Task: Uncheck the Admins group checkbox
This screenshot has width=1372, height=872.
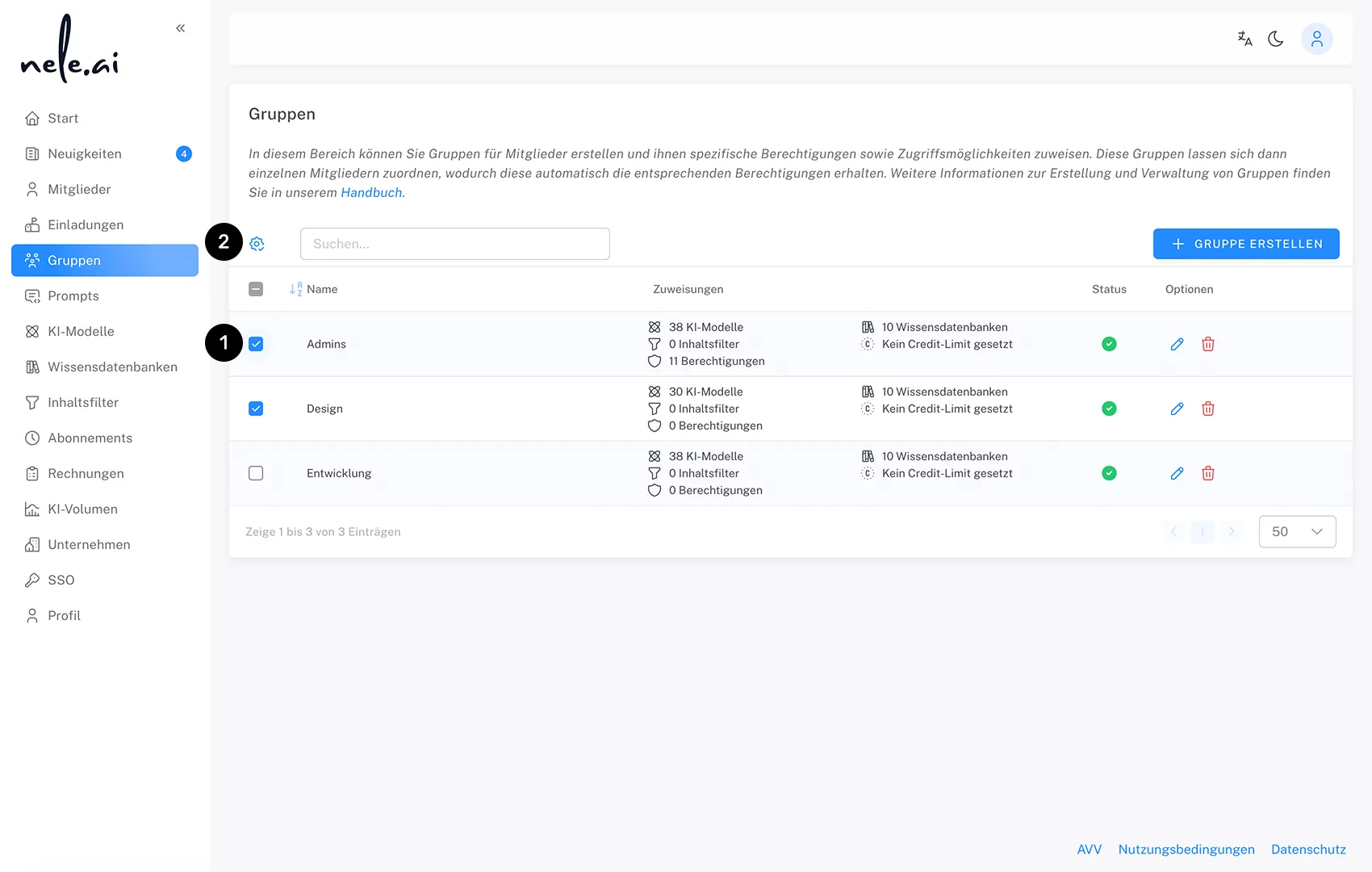Action: point(256,344)
